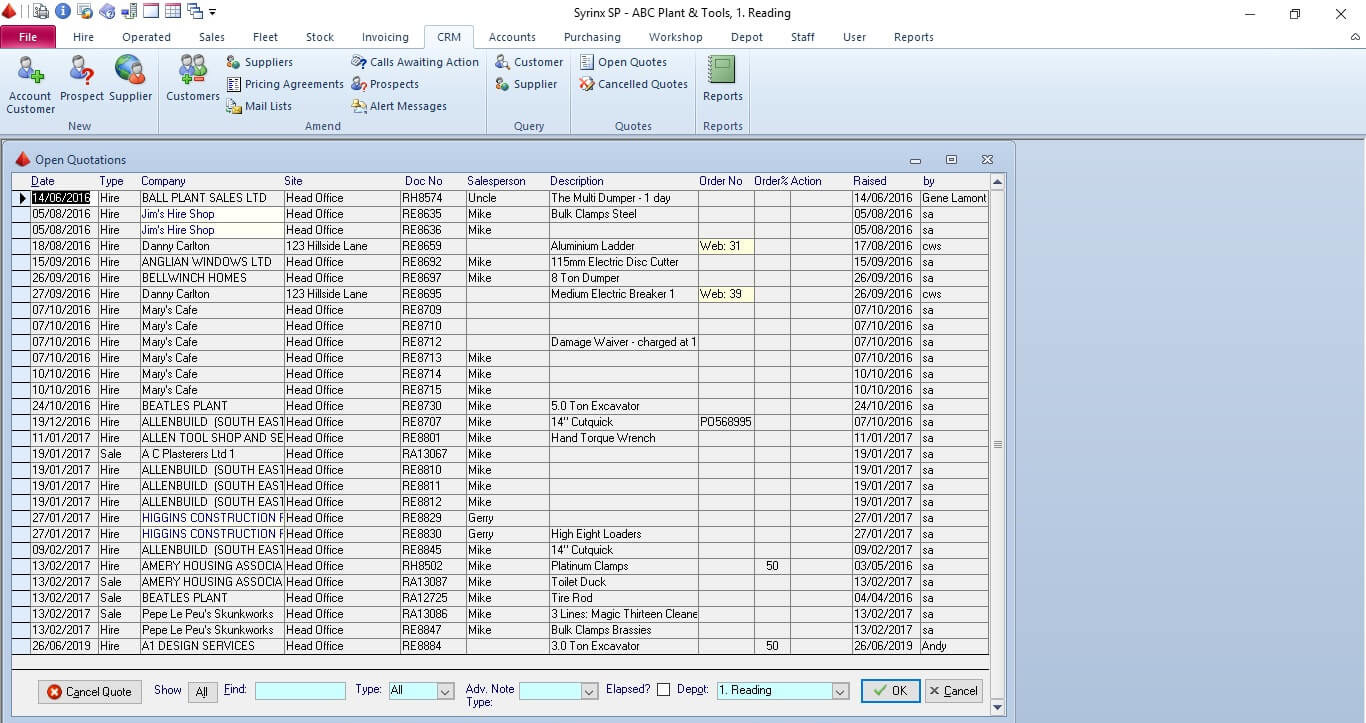The height and width of the screenshot is (723, 1366).
Task: Click the scroll down arrow of quotations list
Action: tap(997, 707)
